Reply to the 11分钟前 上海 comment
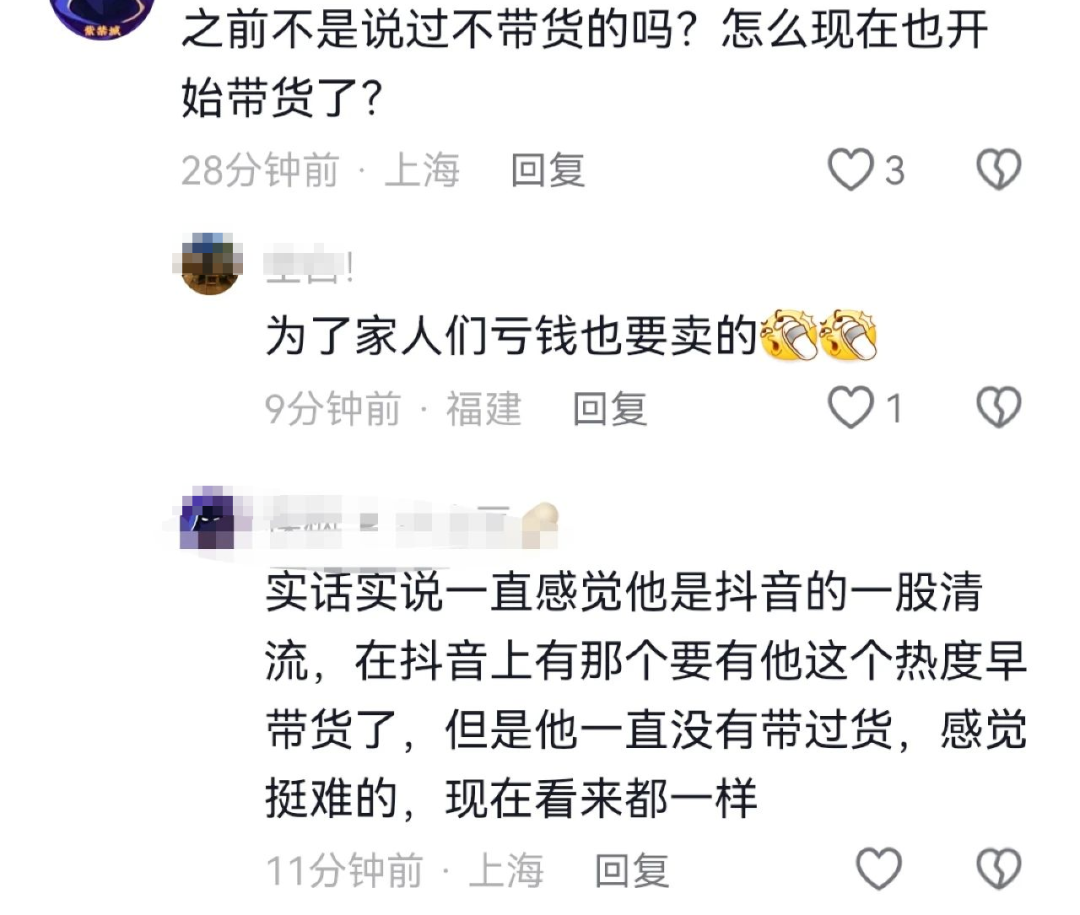 (x=632, y=870)
